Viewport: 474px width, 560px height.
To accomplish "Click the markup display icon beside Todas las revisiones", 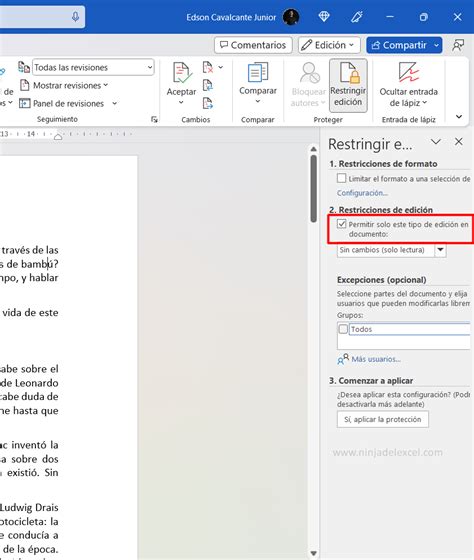I will [24, 67].
